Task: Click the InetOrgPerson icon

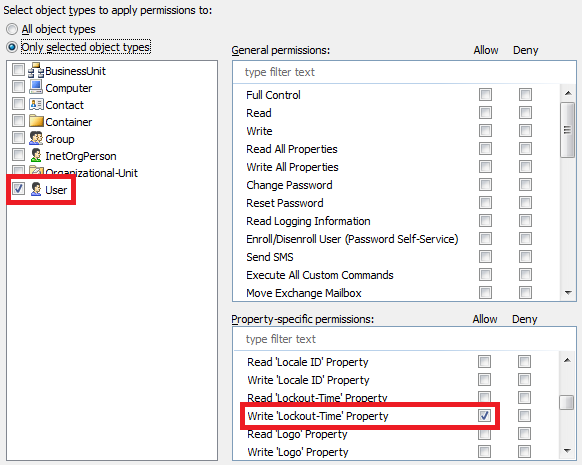Action: [36, 155]
